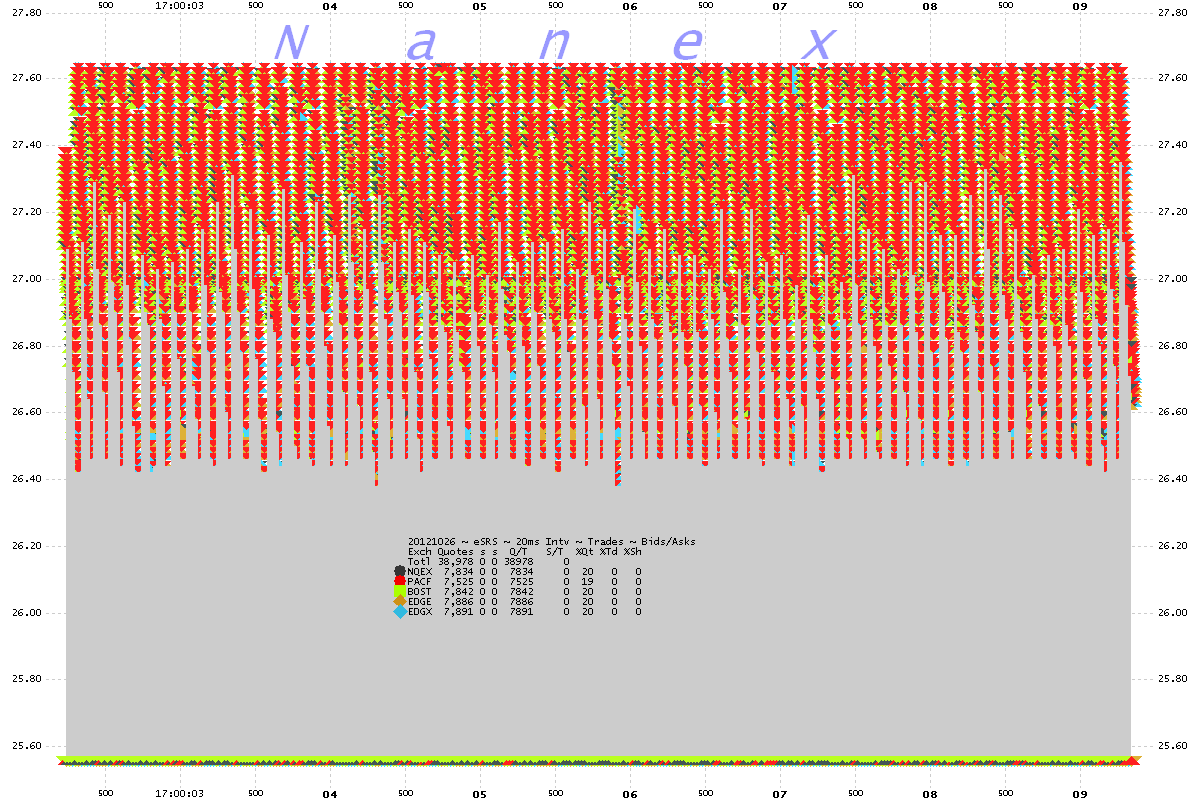The height and width of the screenshot is (800, 1200).
Task: Select the green BOST legend square
Action: [x=400, y=591]
